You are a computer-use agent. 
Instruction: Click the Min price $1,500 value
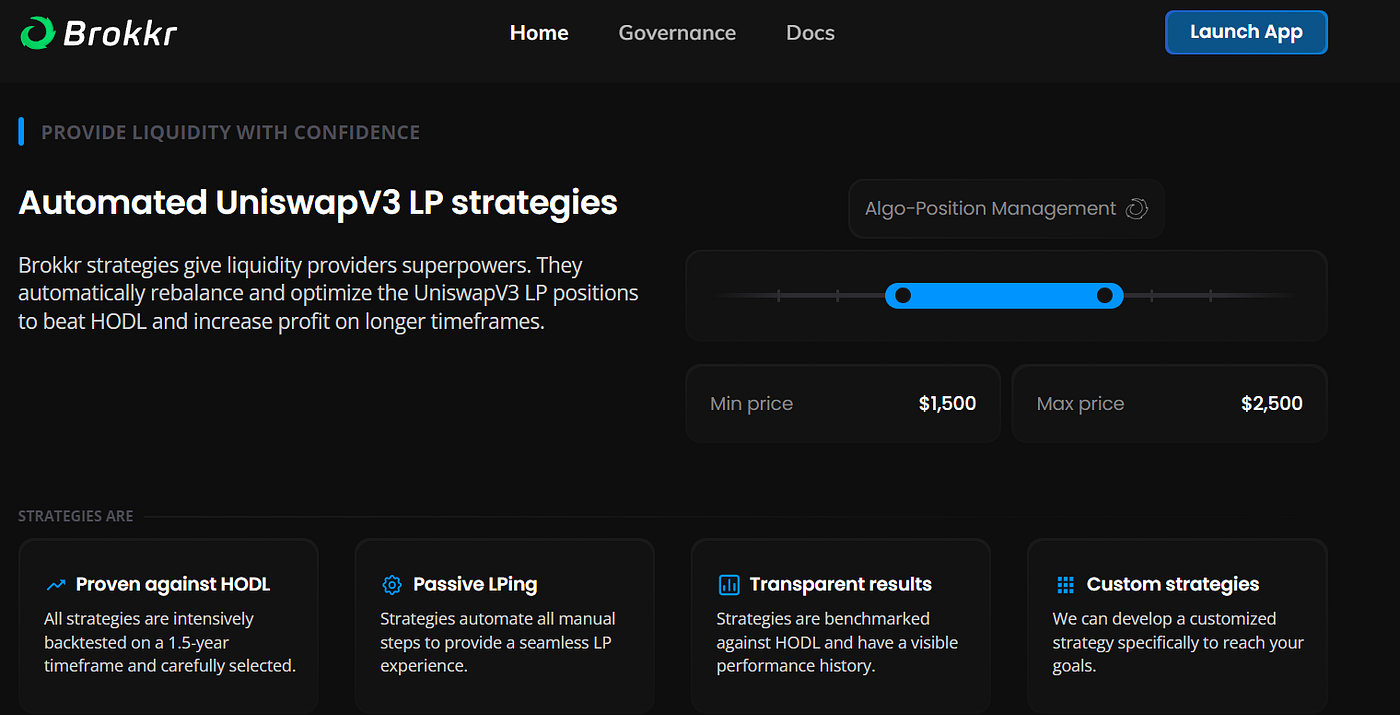coord(947,404)
